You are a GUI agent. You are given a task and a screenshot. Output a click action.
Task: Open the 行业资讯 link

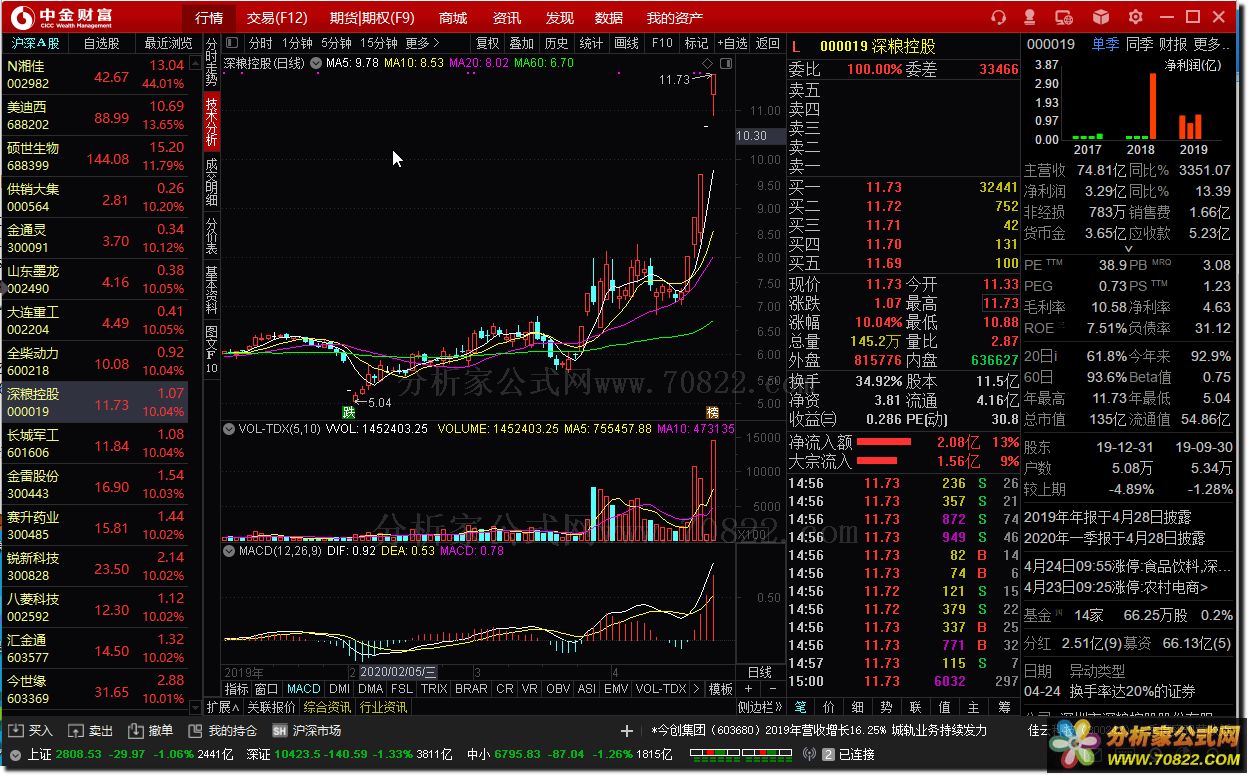point(383,707)
